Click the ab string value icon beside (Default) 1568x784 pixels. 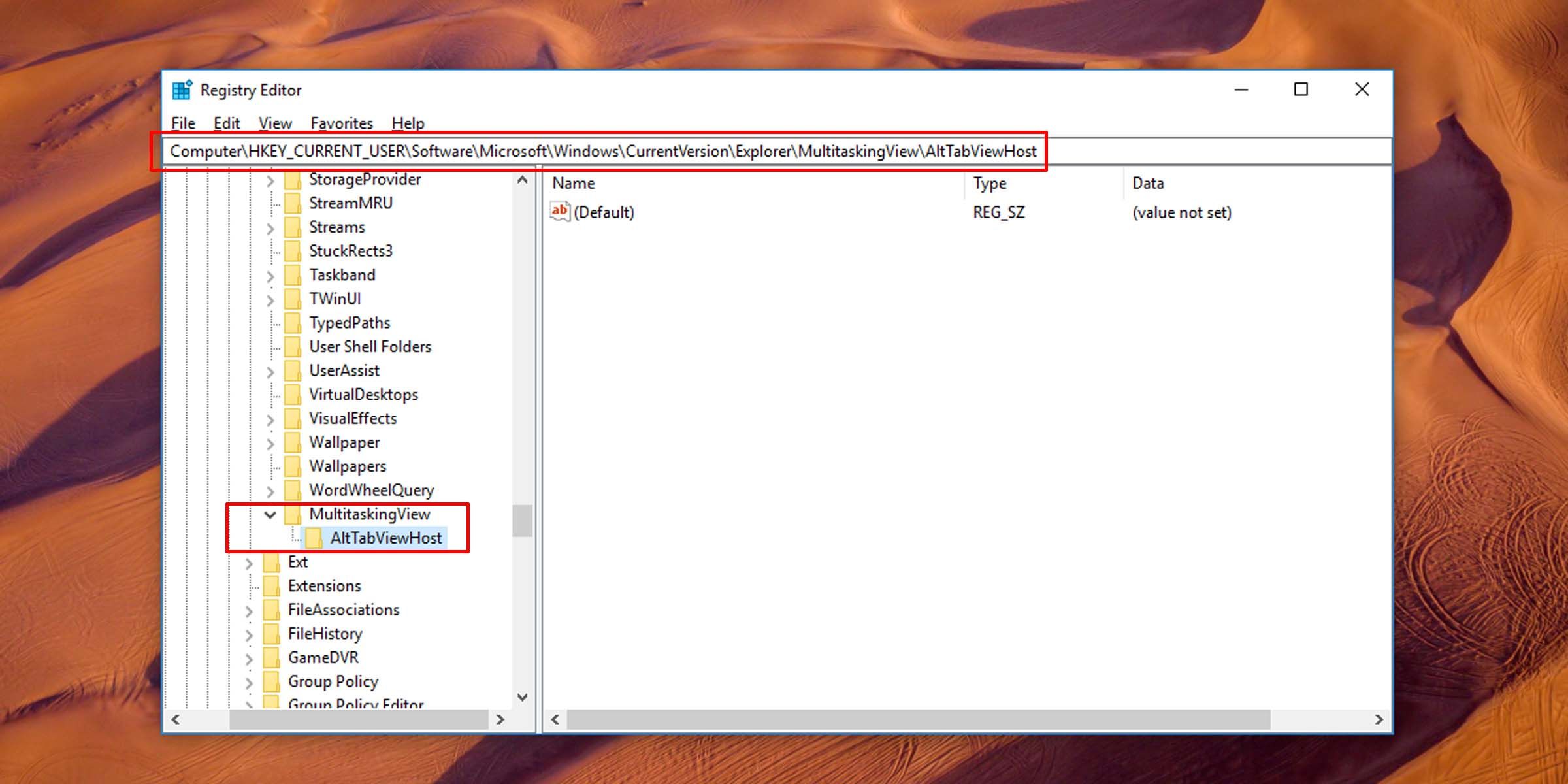click(560, 212)
